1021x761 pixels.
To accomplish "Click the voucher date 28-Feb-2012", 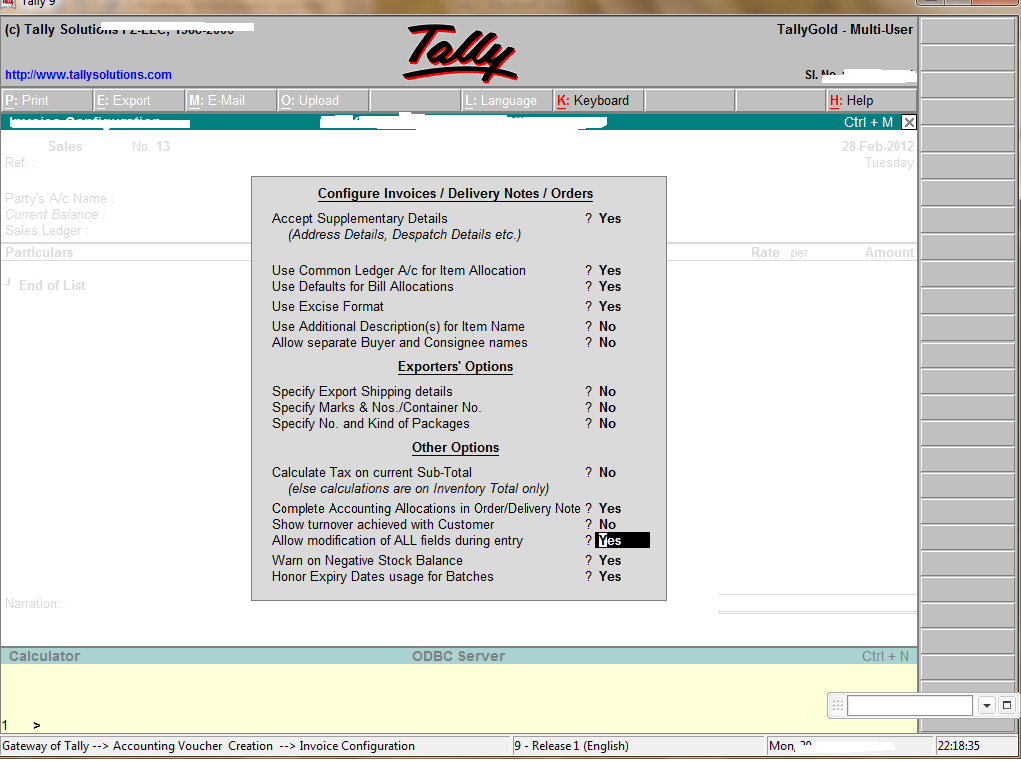I will pos(878,146).
